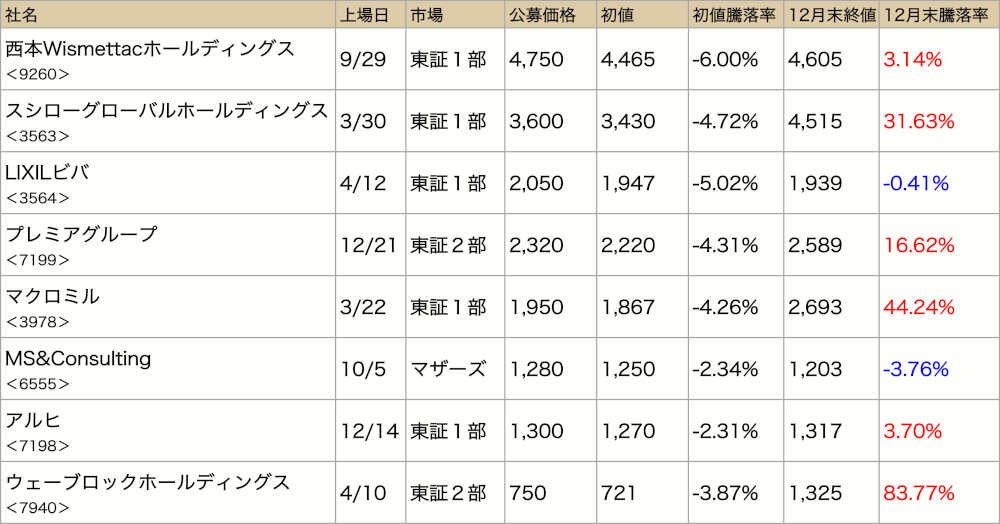The height and width of the screenshot is (524, 1000).
Task: Click the アルヒ company name
Action: tap(33, 420)
